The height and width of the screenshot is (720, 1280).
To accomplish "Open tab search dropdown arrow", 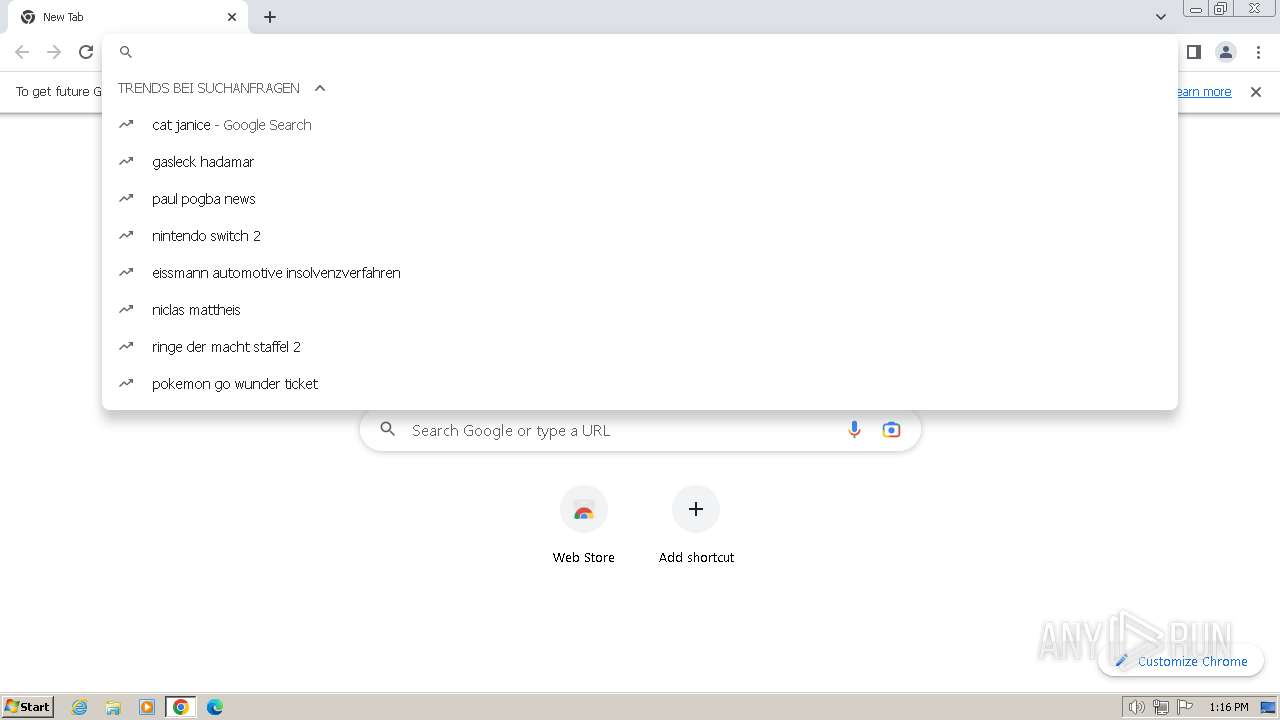I will [1161, 17].
